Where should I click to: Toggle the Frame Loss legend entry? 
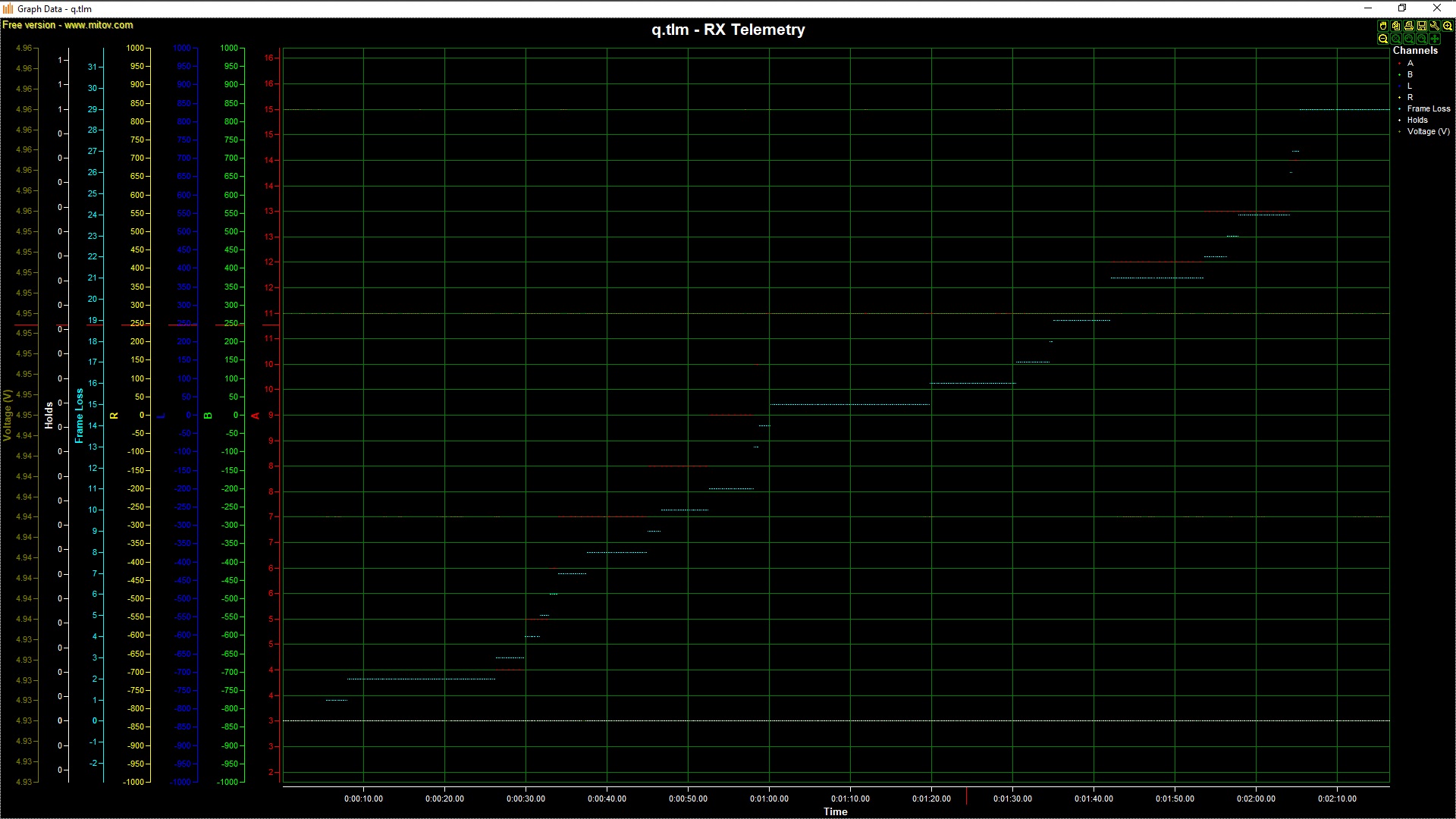coord(1428,108)
